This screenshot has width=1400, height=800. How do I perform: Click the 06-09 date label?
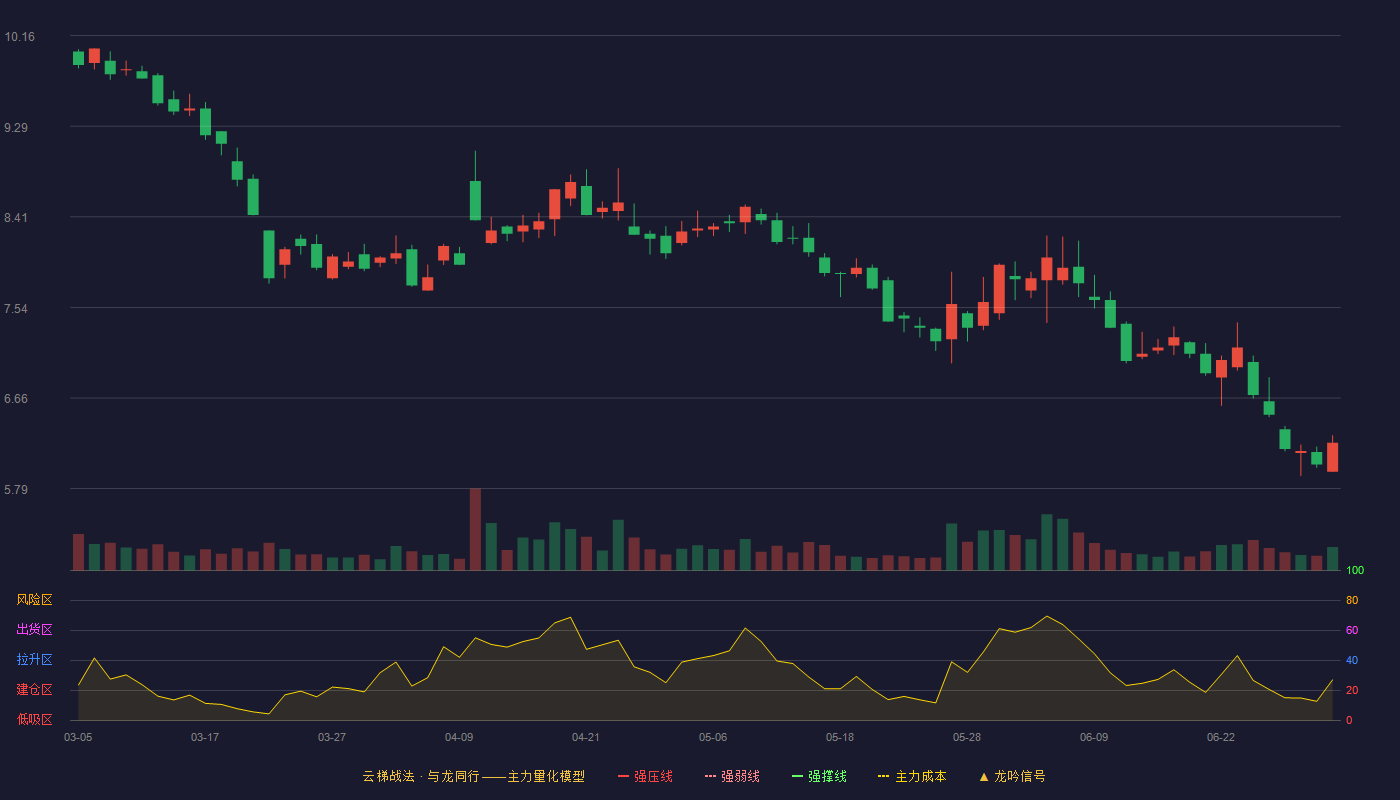(x=1094, y=737)
